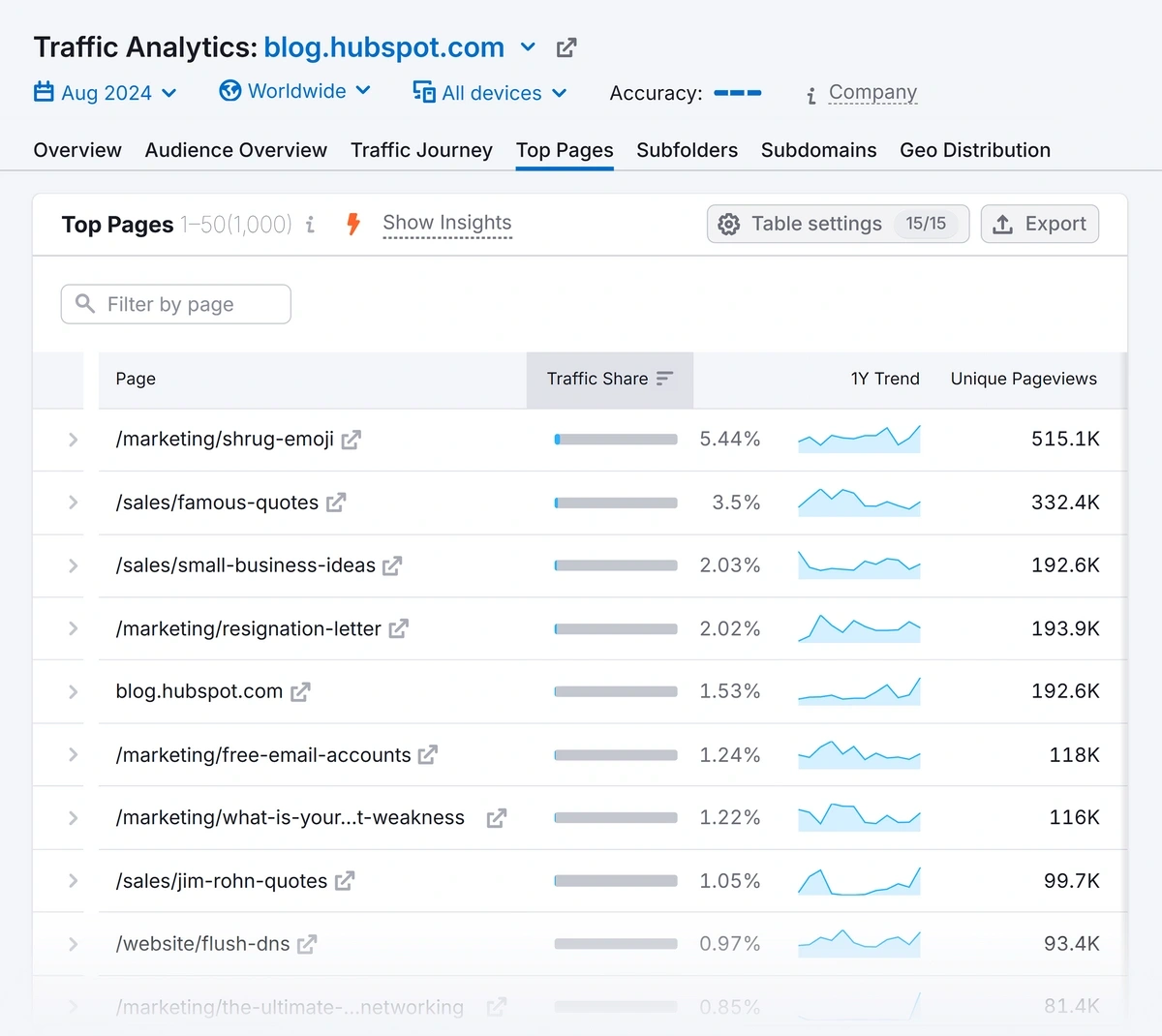Click the Show Insights link
Viewport: 1162px width, 1036px height.
[447, 223]
